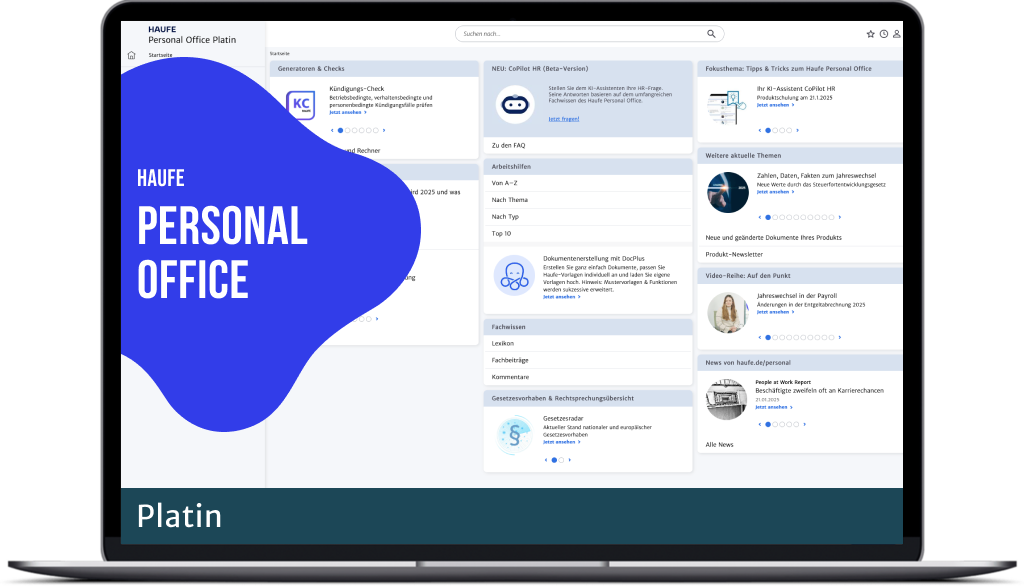Select last dot in Kündigungs-Check carousel

(x=376, y=131)
